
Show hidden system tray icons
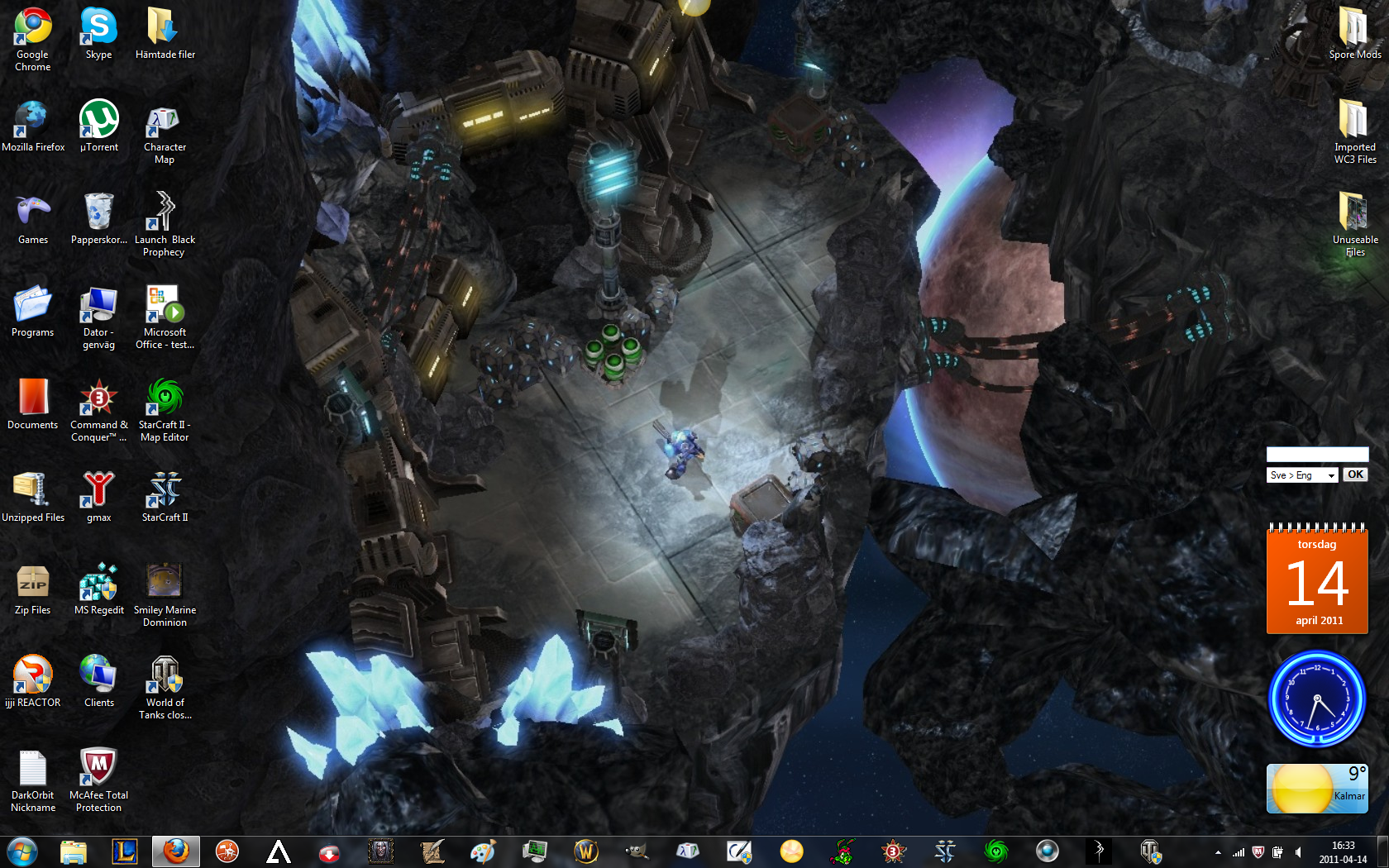click(1218, 852)
